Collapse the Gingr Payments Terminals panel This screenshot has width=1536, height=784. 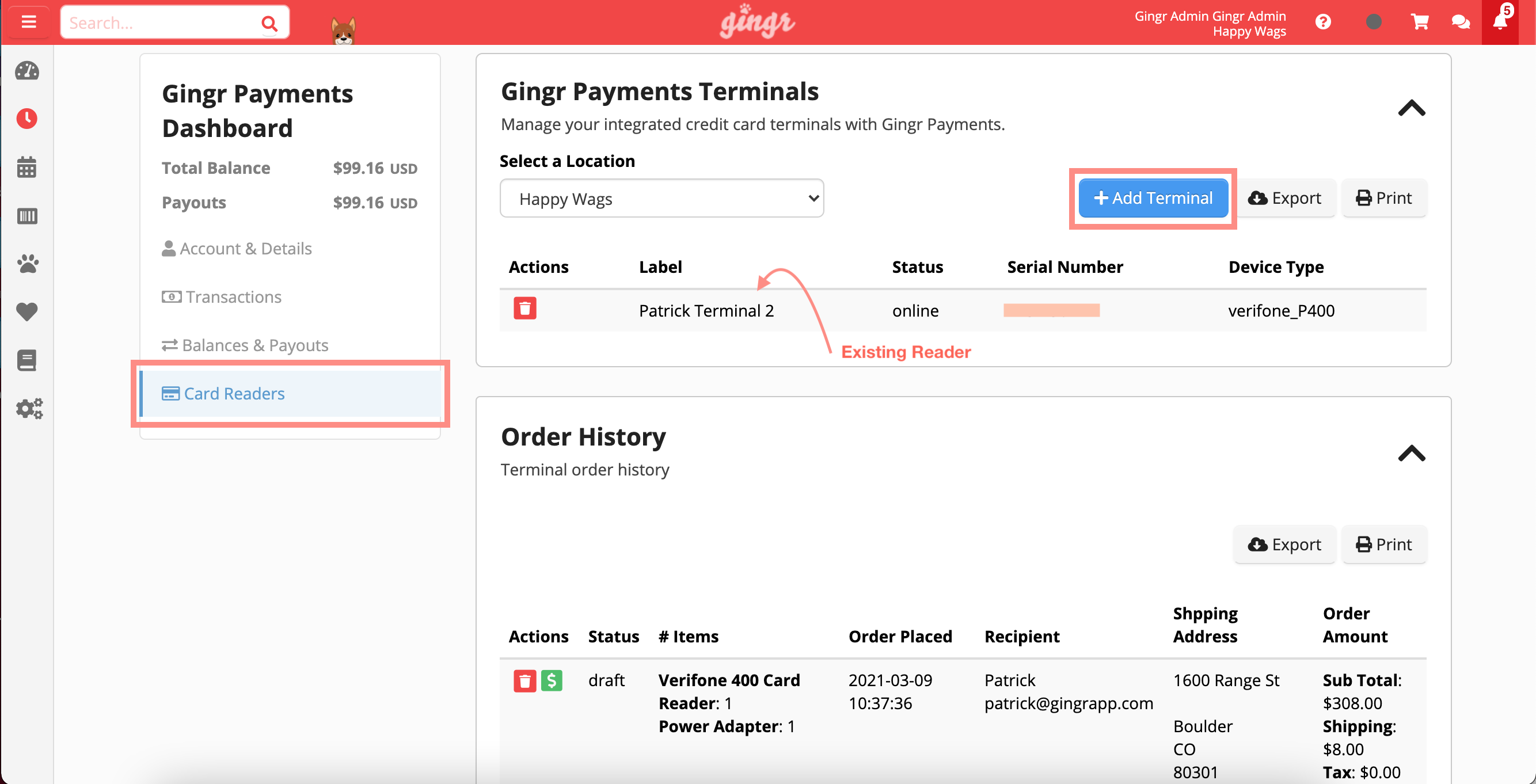coord(1412,108)
